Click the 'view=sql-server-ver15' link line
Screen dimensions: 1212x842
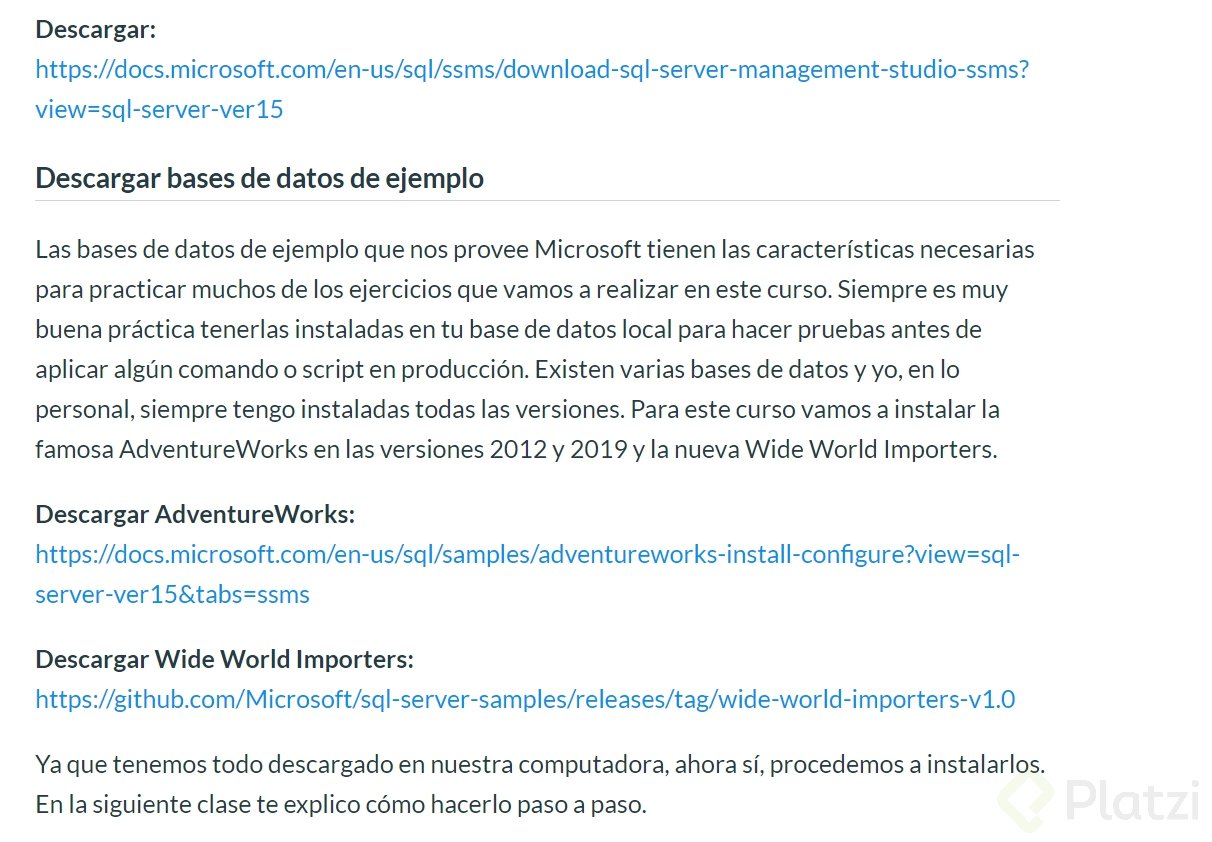159,109
